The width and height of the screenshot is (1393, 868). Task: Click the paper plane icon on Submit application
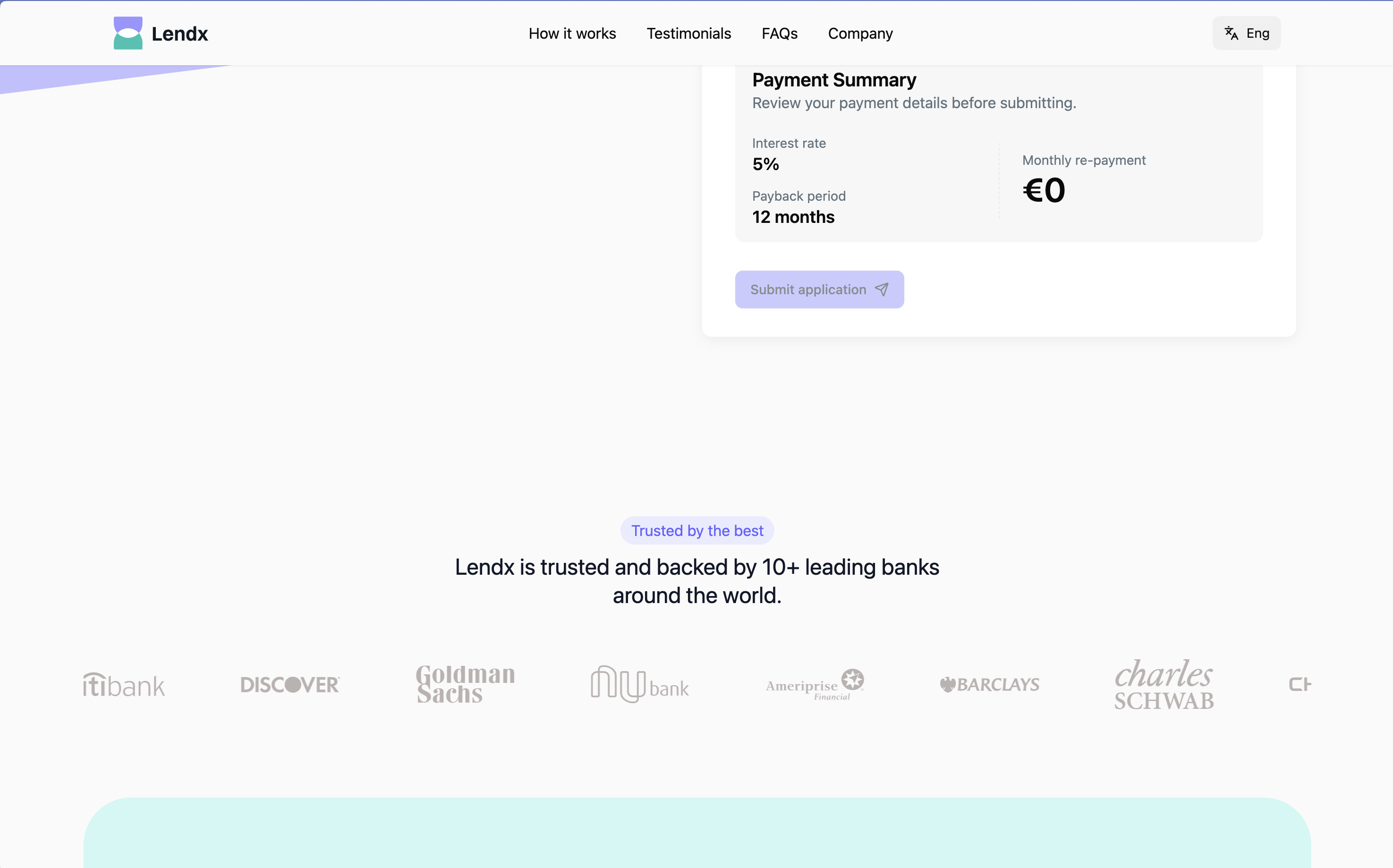[882, 289]
